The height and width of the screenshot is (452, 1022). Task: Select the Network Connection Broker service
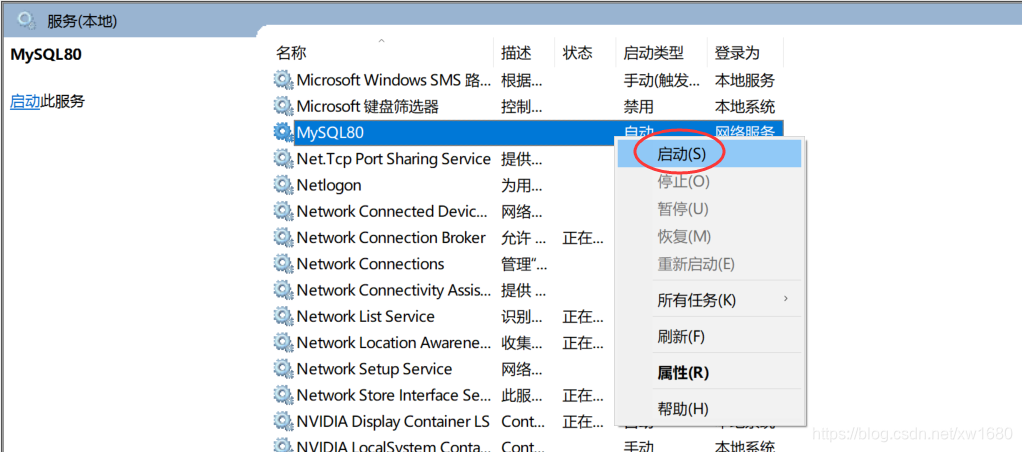pyautogui.click(x=391, y=237)
